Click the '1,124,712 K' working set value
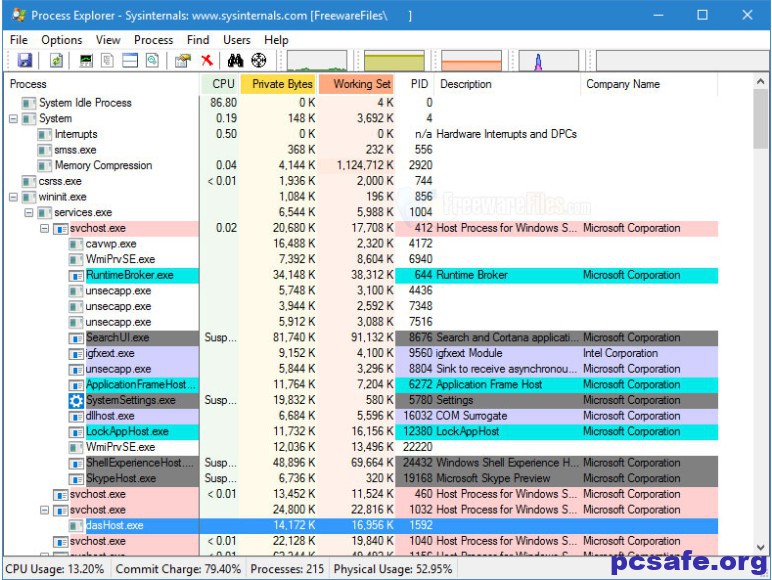The height and width of the screenshot is (580, 772). (x=365, y=165)
